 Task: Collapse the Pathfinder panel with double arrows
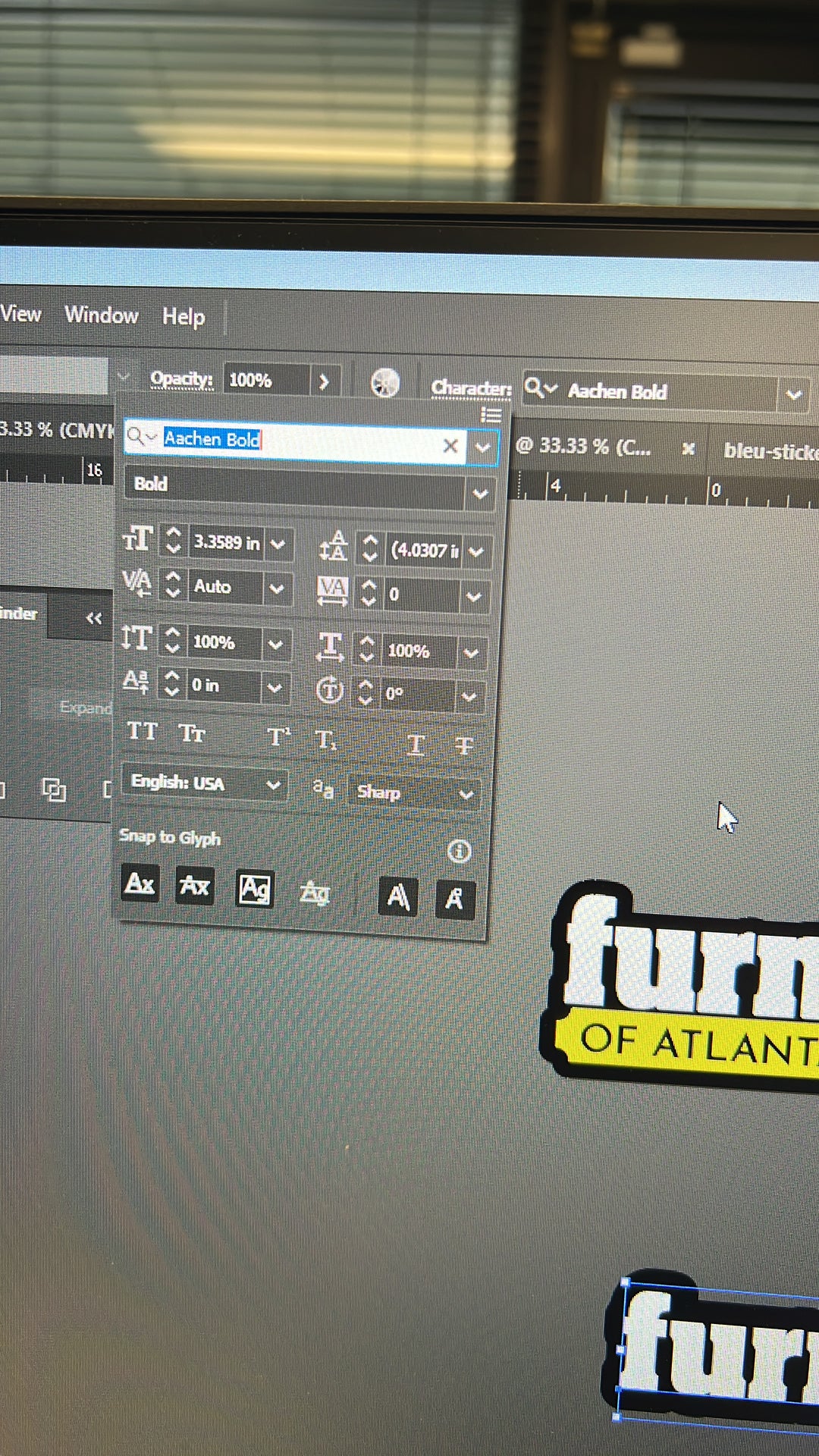[x=93, y=618]
